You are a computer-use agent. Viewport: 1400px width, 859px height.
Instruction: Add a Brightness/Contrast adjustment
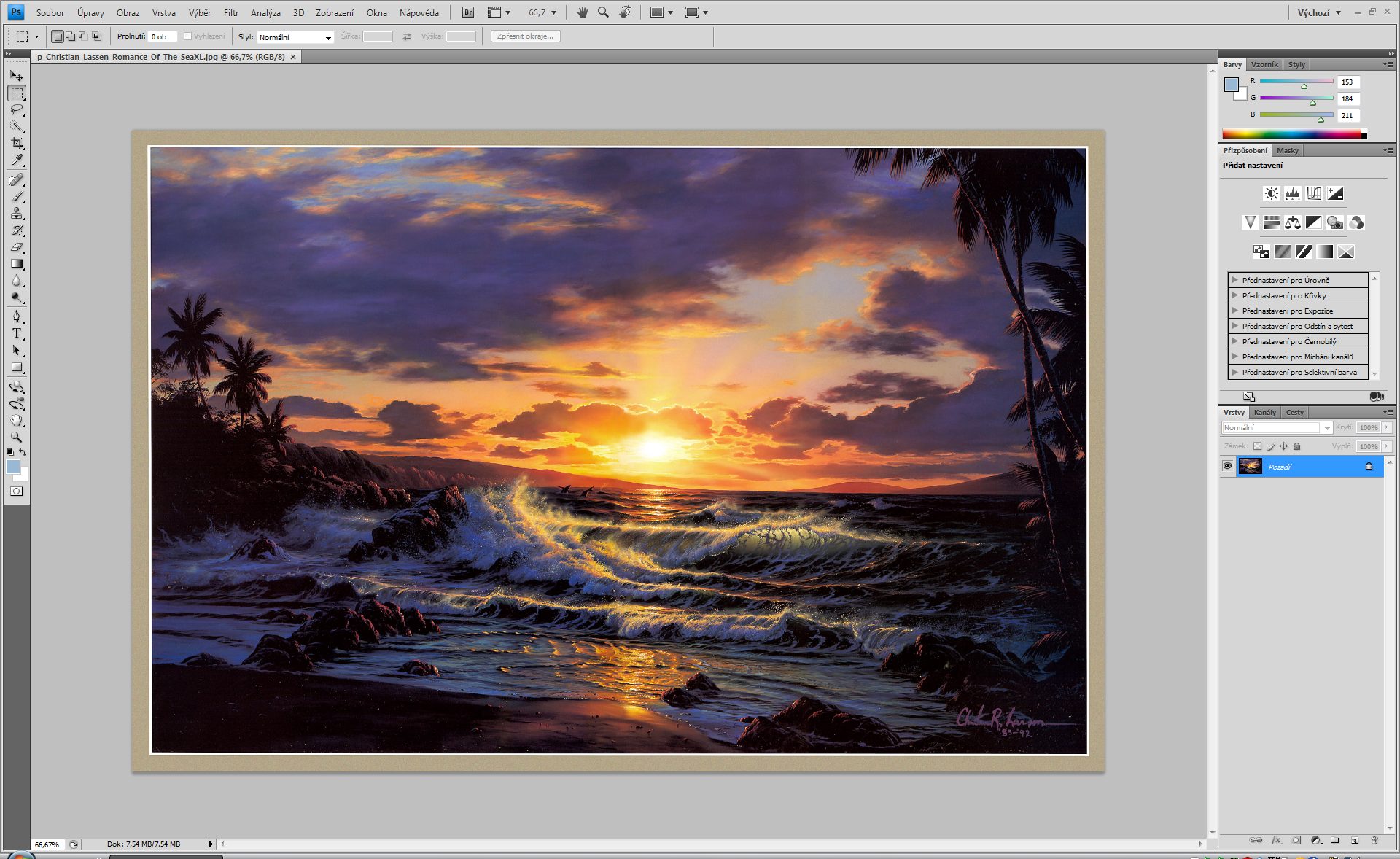click(x=1271, y=193)
